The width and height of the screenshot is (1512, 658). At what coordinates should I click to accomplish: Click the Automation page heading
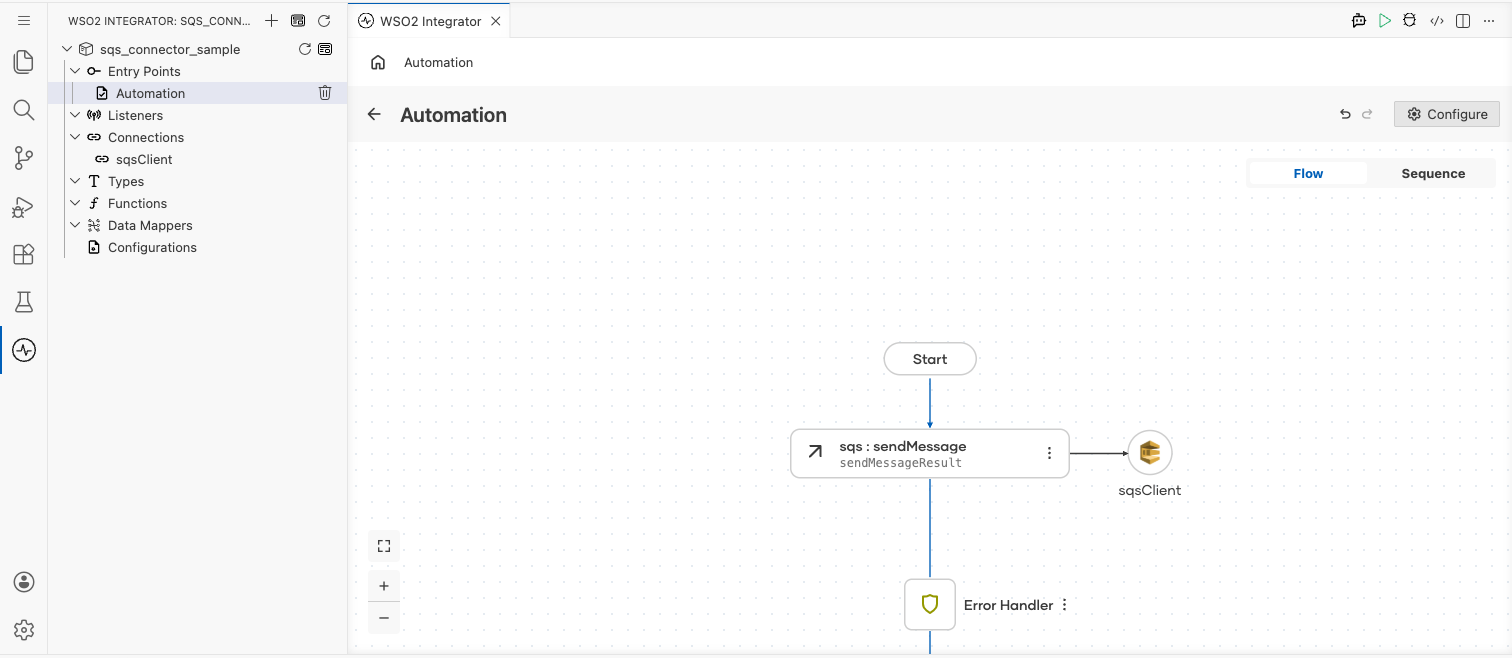[x=453, y=115]
